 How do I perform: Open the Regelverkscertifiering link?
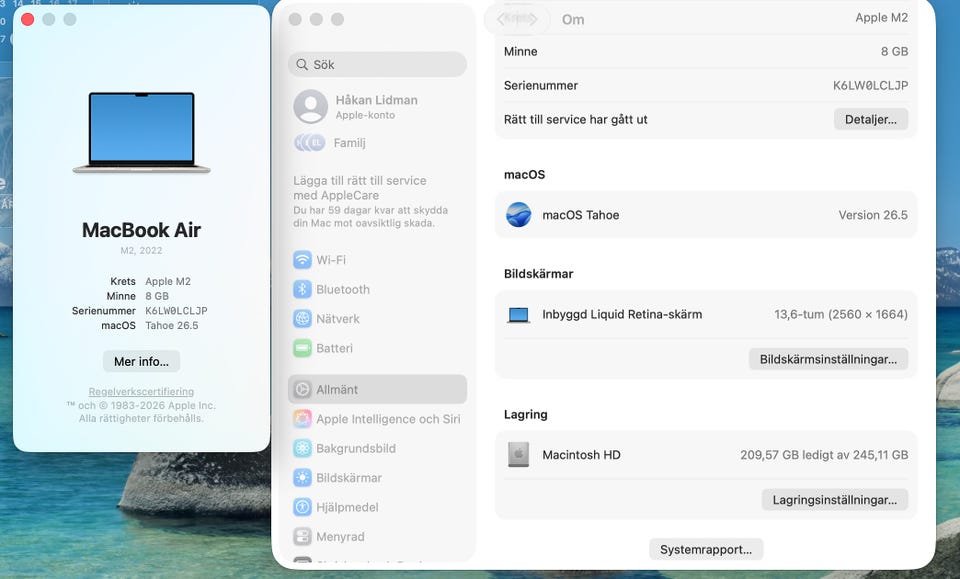pyautogui.click(x=141, y=392)
